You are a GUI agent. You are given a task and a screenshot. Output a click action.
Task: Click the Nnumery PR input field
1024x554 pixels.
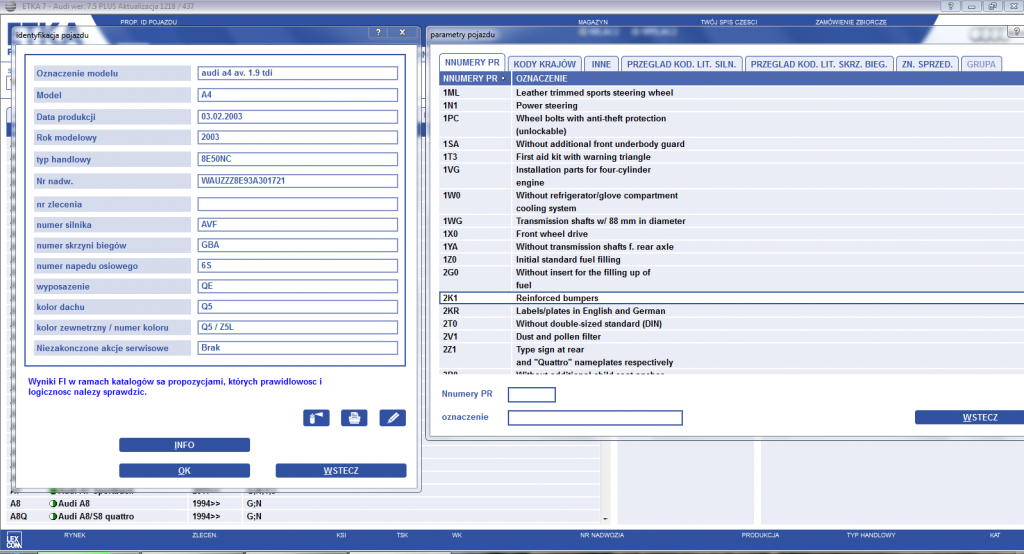[x=532, y=395]
